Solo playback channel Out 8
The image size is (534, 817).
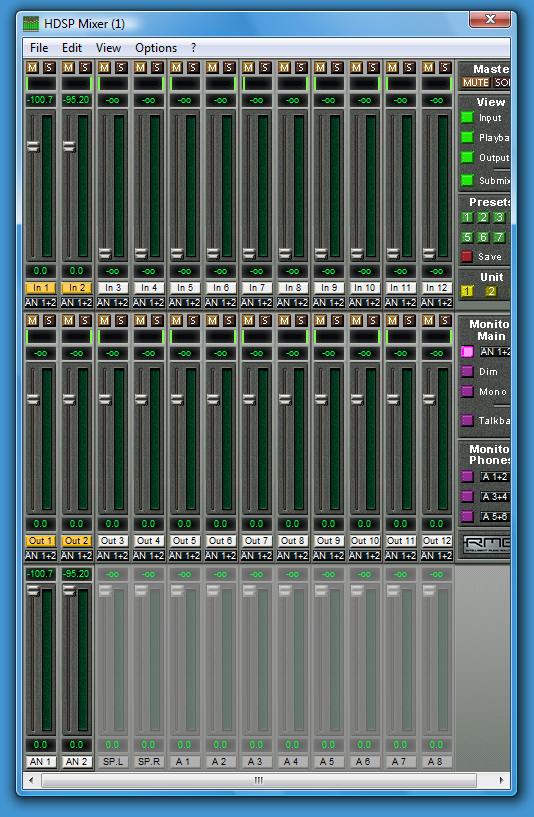click(301, 320)
